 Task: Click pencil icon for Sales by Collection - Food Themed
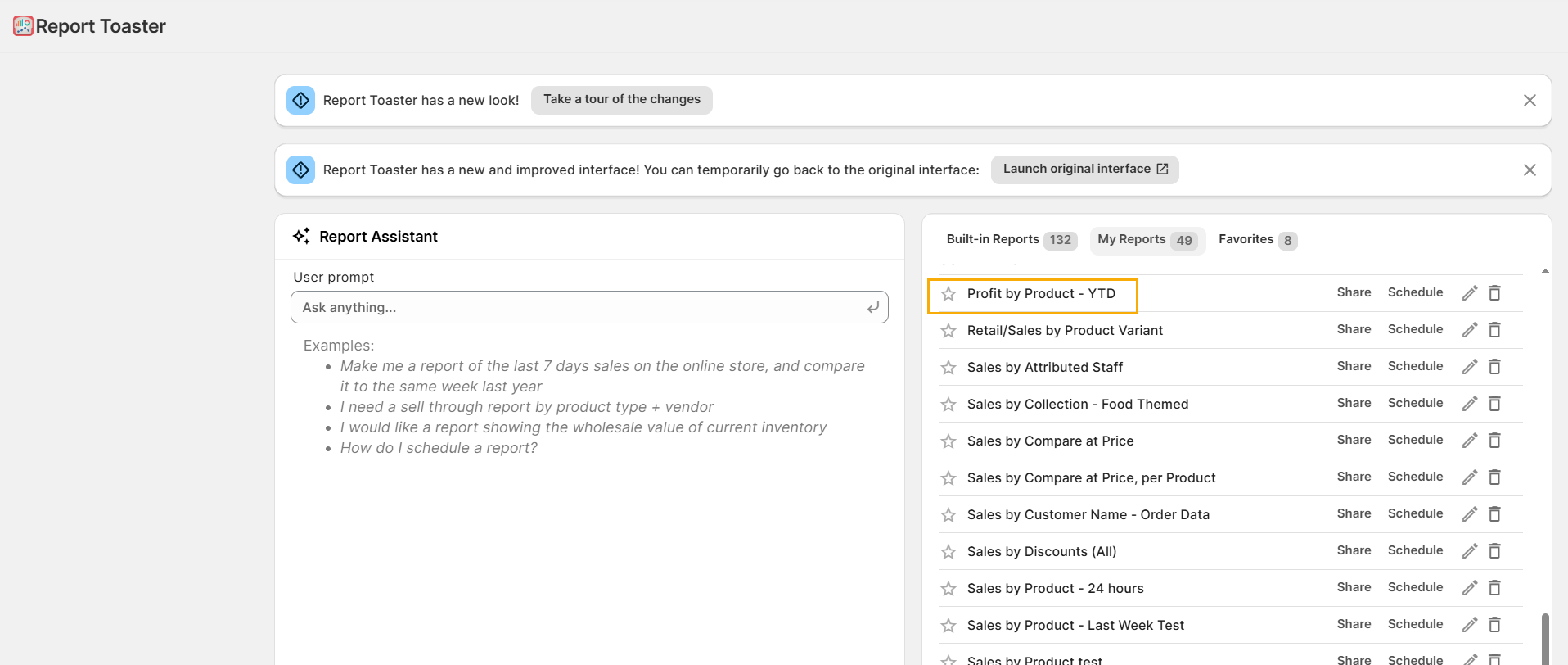[x=1470, y=404]
